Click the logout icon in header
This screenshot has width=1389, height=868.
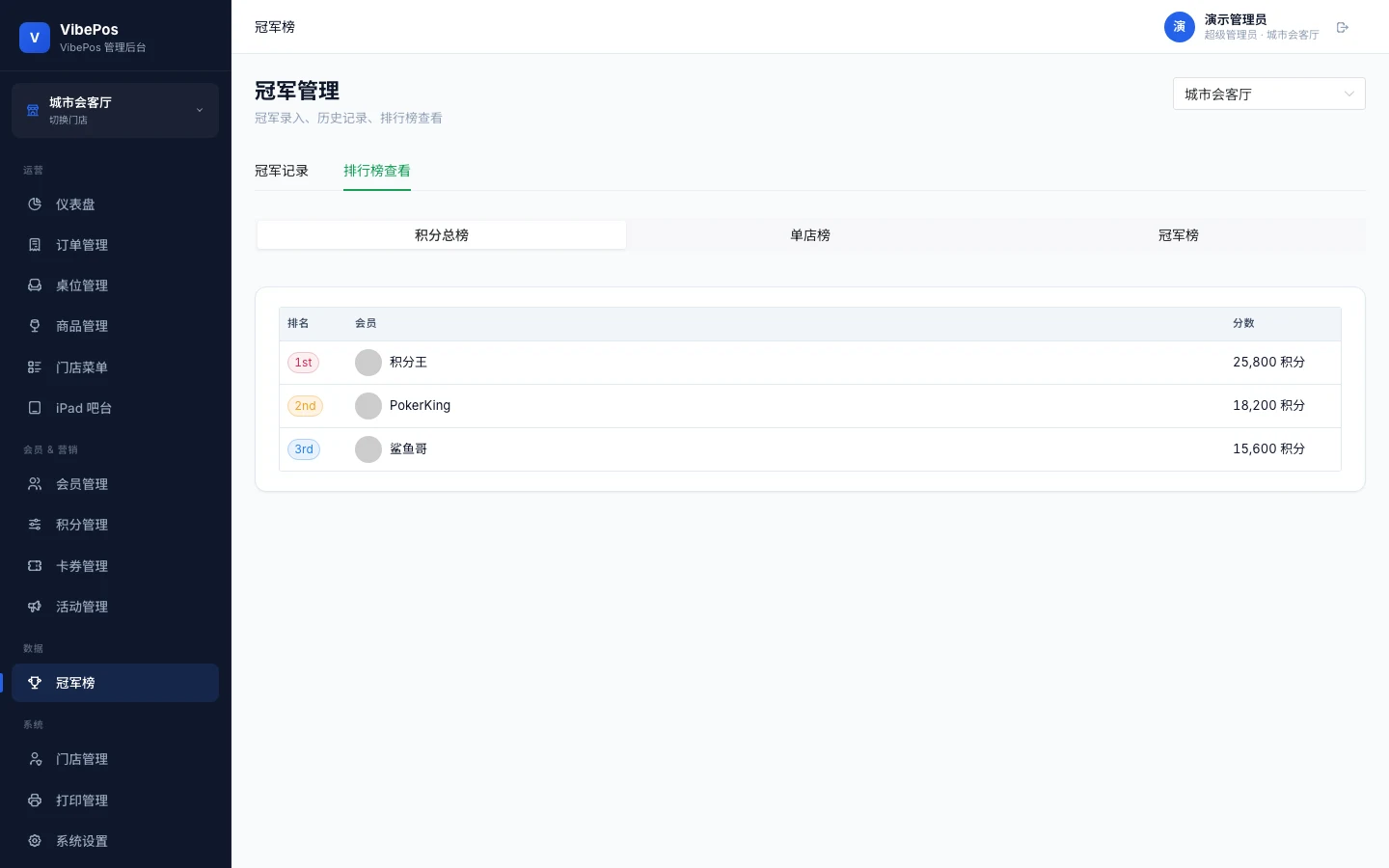[x=1343, y=27]
